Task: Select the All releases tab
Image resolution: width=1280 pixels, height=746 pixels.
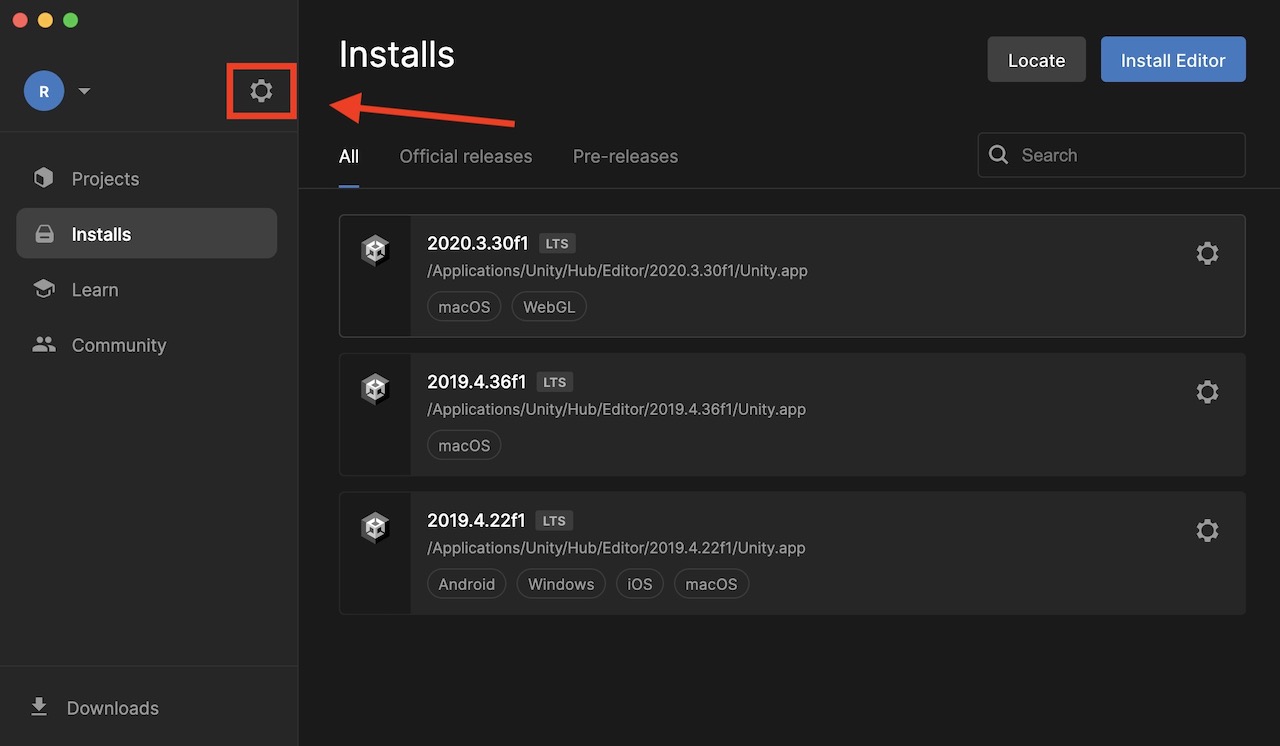Action: [348, 156]
